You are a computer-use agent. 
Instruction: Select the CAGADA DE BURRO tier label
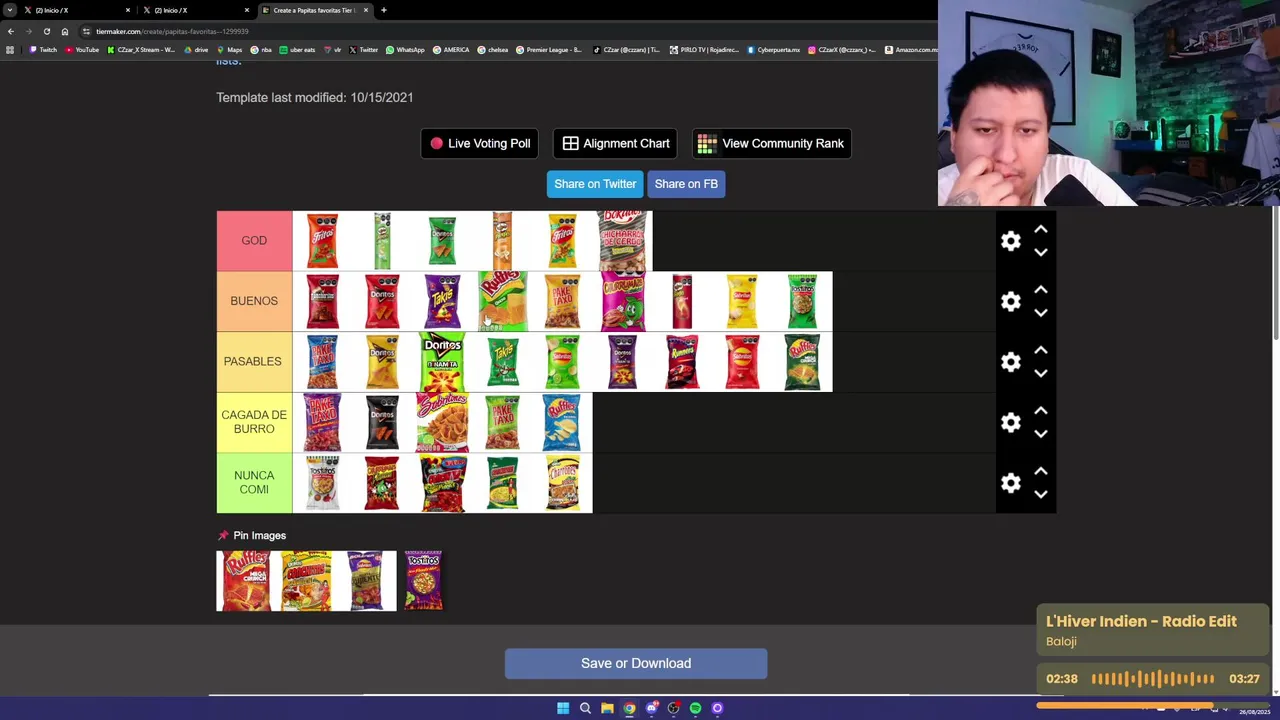(x=254, y=422)
